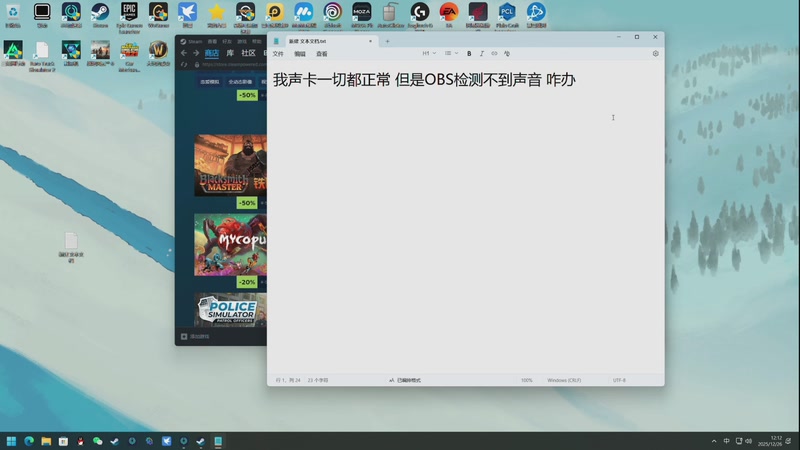Screen dimensions: 800x450
Task: Open the H1 heading dropdown in Notepad
Action: pos(429,54)
